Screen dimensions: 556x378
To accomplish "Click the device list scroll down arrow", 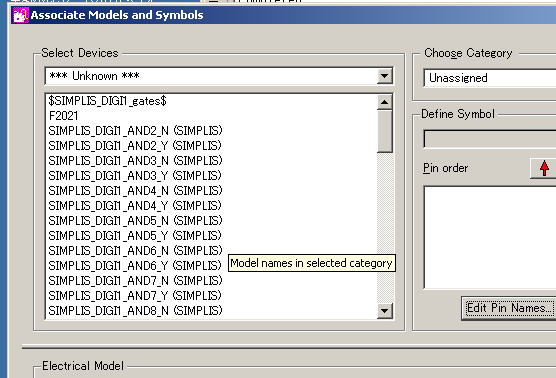I will coord(385,311).
